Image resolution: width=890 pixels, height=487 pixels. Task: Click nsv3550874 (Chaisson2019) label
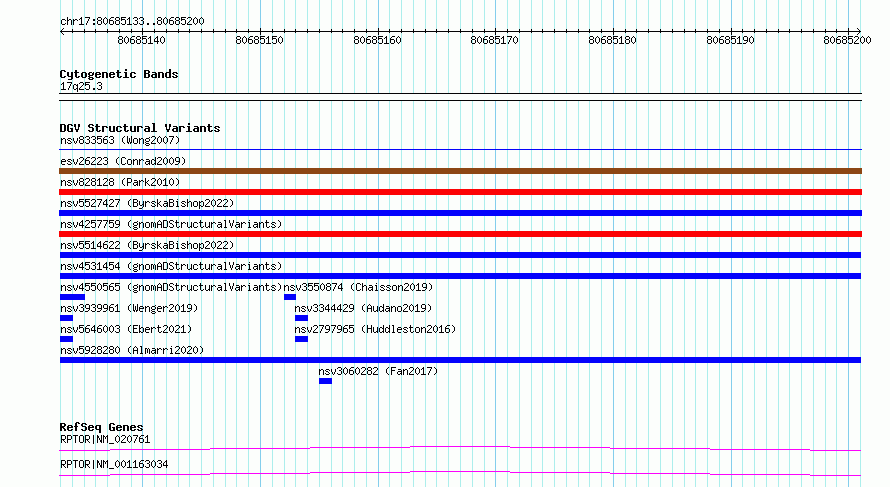coord(358,287)
